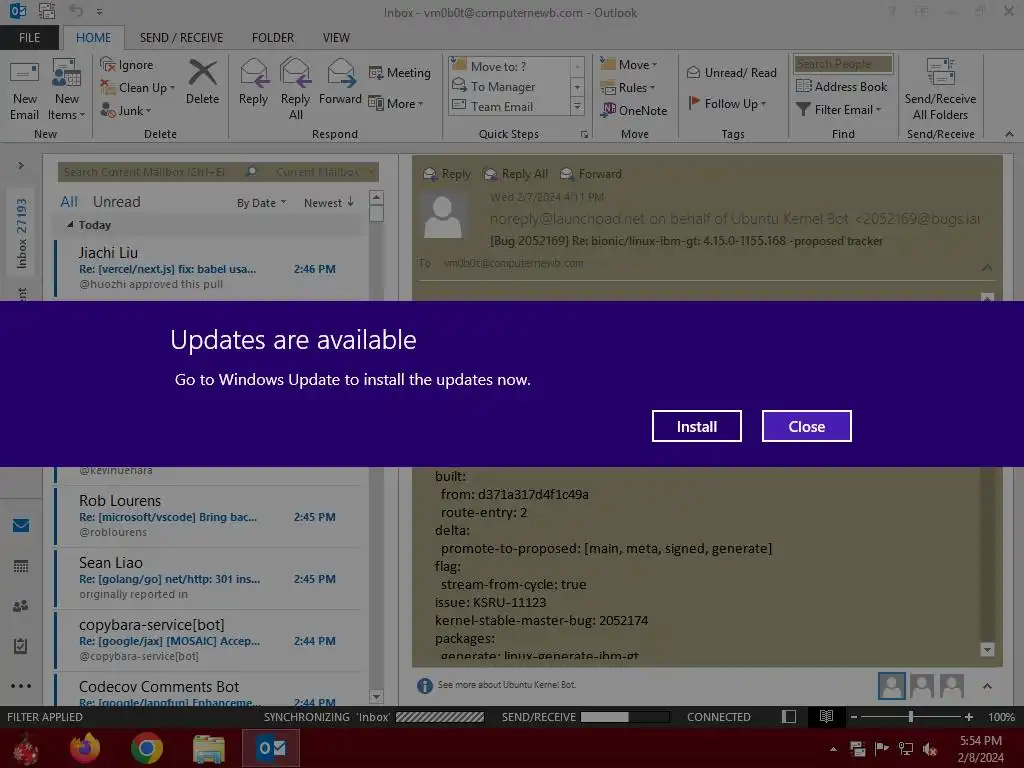The image size is (1024, 768).
Task: Expand the people pane
Action: click(987, 686)
